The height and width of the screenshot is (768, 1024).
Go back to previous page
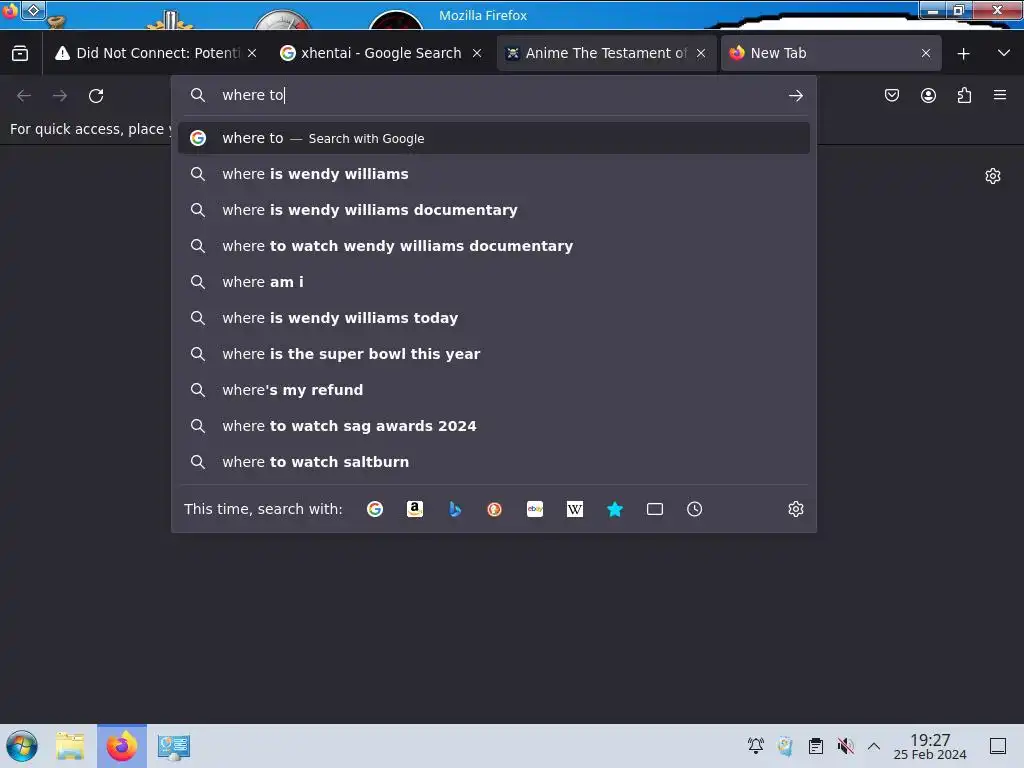click(24, 95)
